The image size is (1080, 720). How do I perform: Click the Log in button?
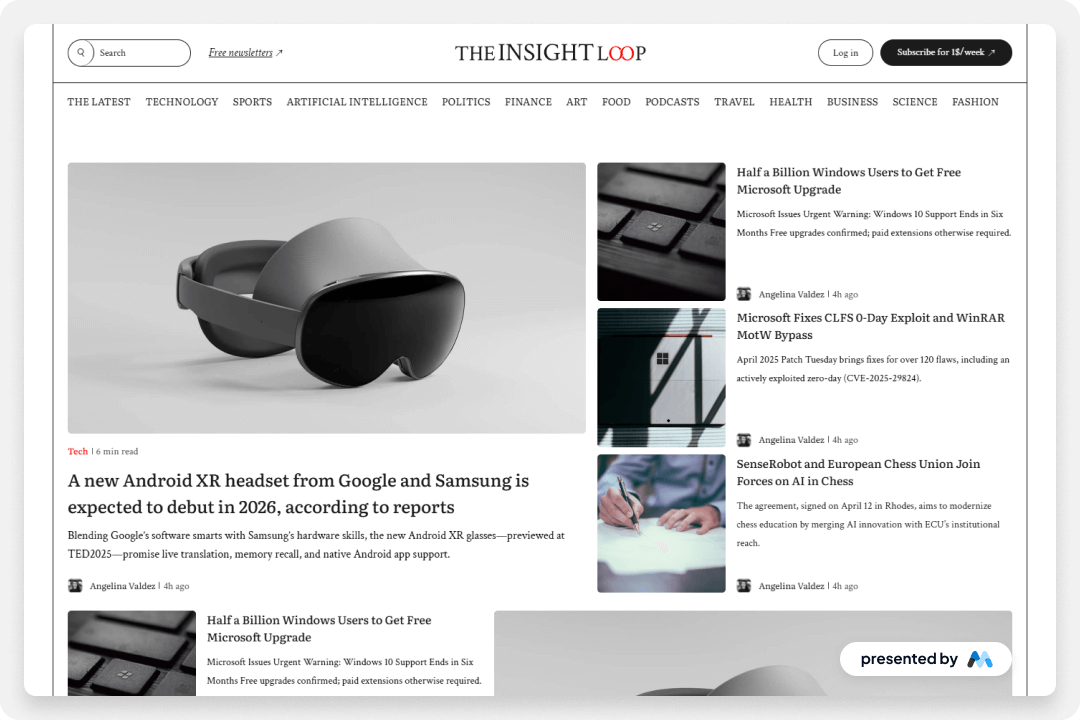coord(845,53)
